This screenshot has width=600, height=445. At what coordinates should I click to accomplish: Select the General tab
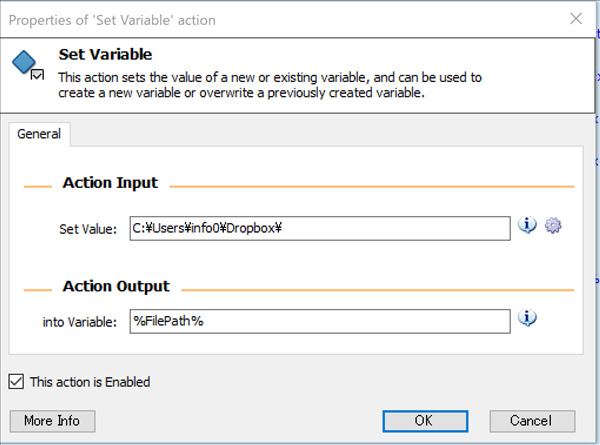(39, 134)
